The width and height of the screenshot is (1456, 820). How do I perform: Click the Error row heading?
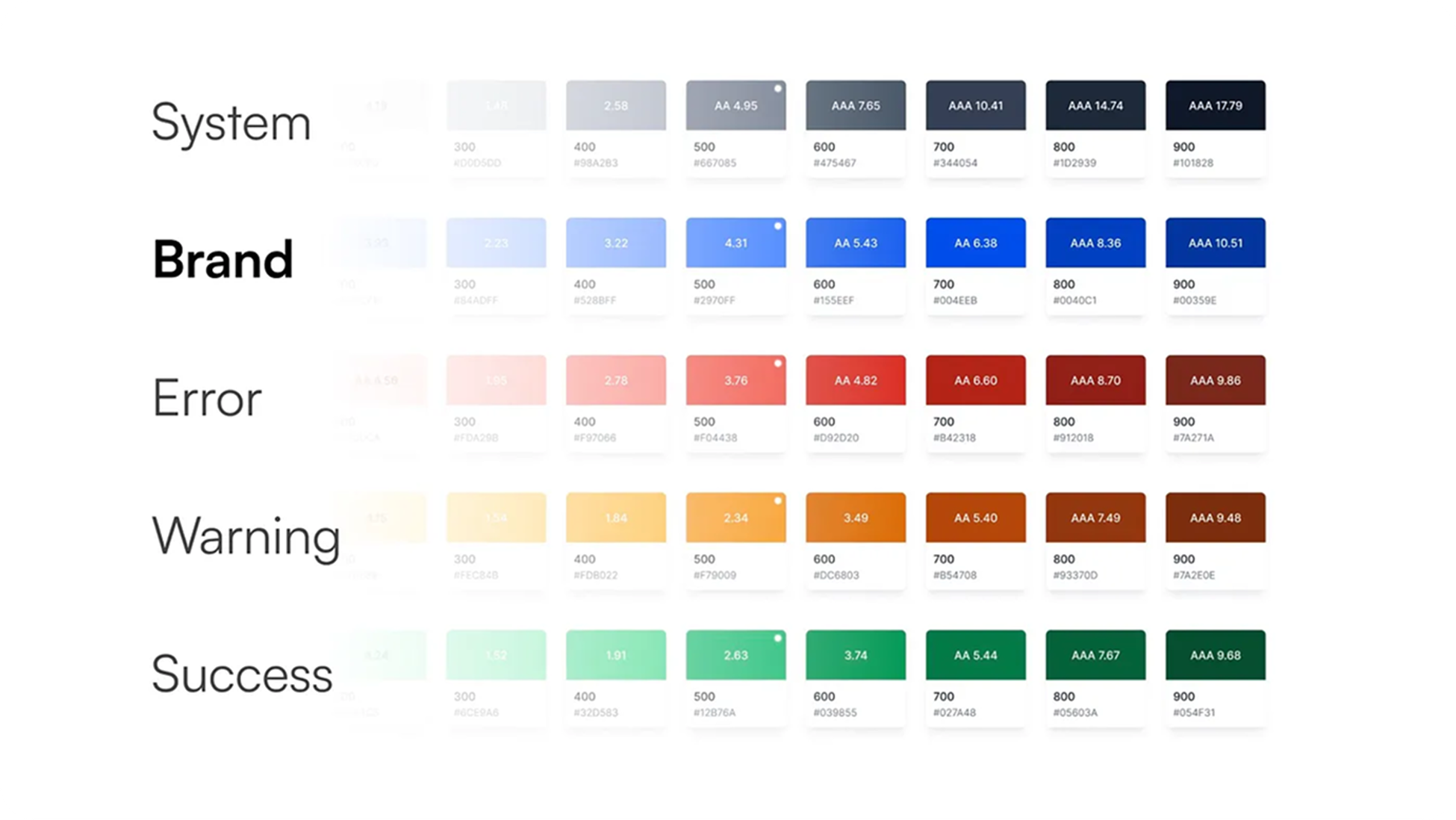click(207, 398)
